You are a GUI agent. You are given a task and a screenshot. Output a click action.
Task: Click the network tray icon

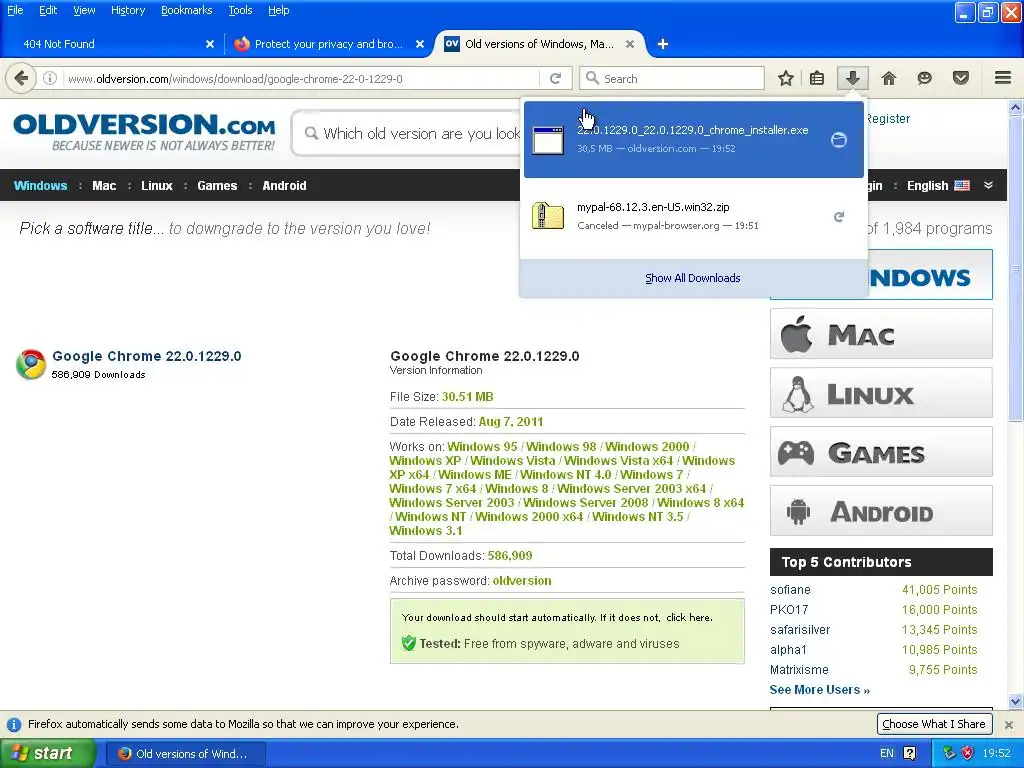click(x=950, y=753)
